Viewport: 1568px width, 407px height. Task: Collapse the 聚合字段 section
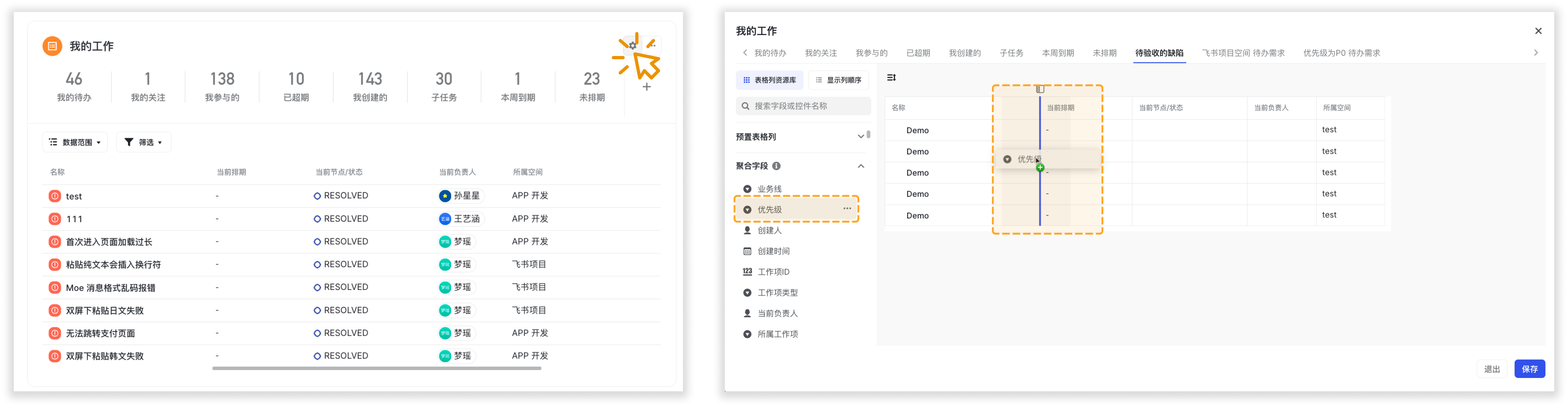click(x=861, y=166)
